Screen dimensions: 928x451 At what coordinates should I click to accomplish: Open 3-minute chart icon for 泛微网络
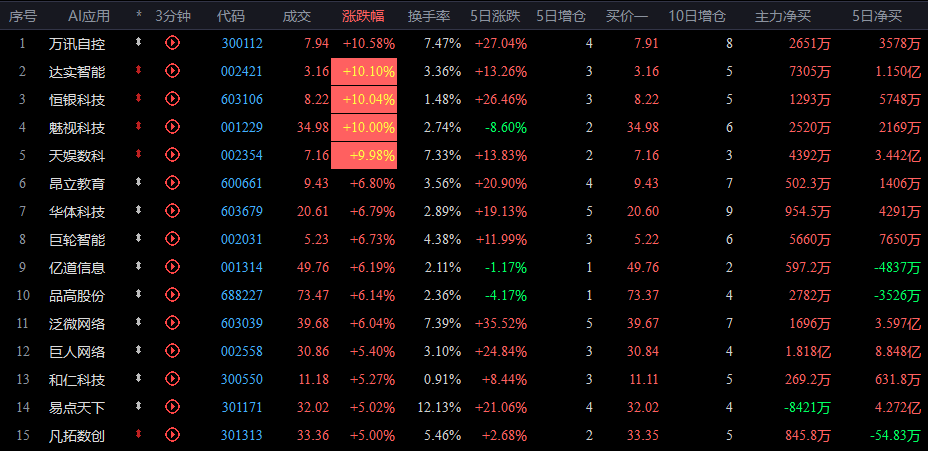click(x=172, y=322)
